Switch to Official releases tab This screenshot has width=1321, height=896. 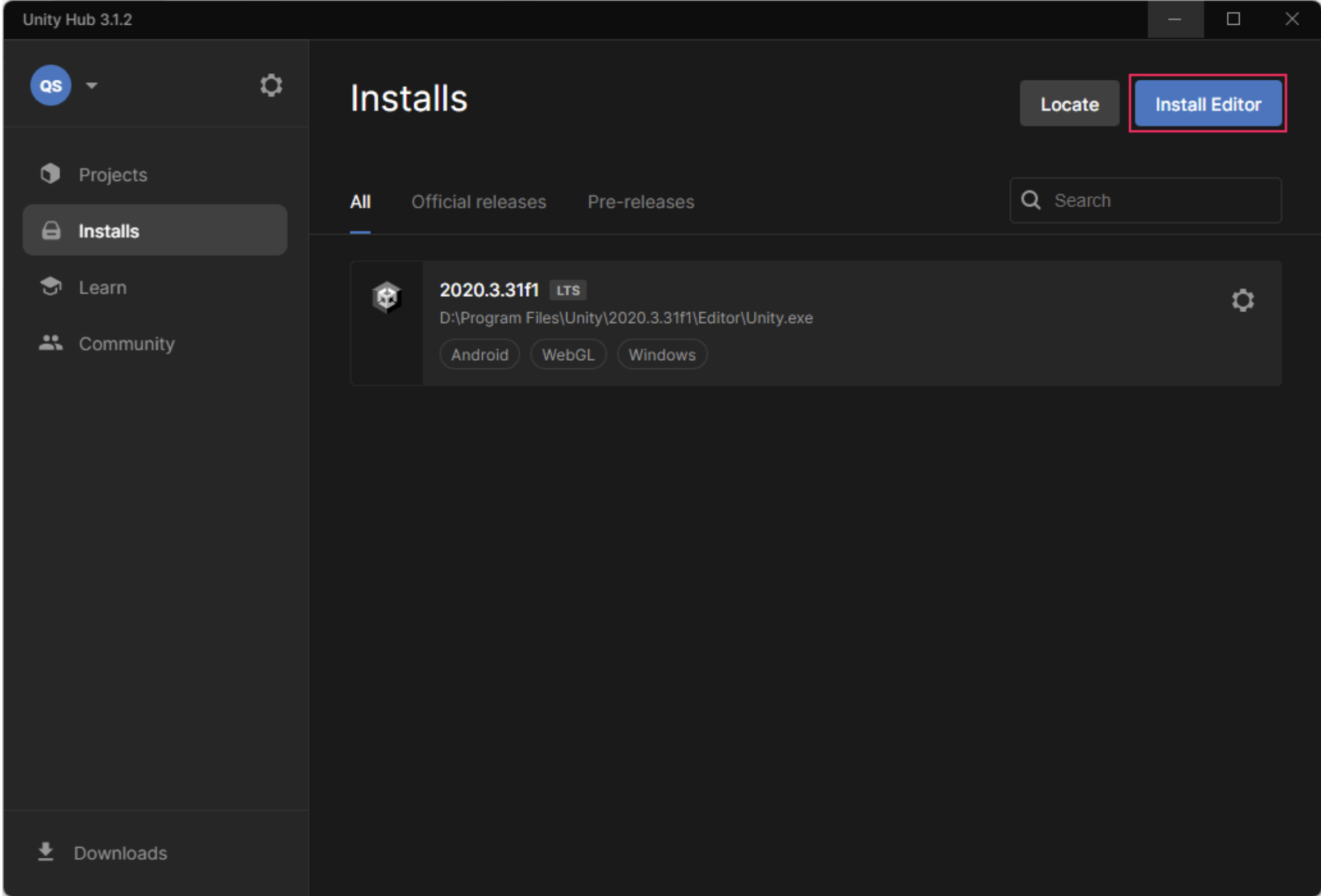pos(478,202)
